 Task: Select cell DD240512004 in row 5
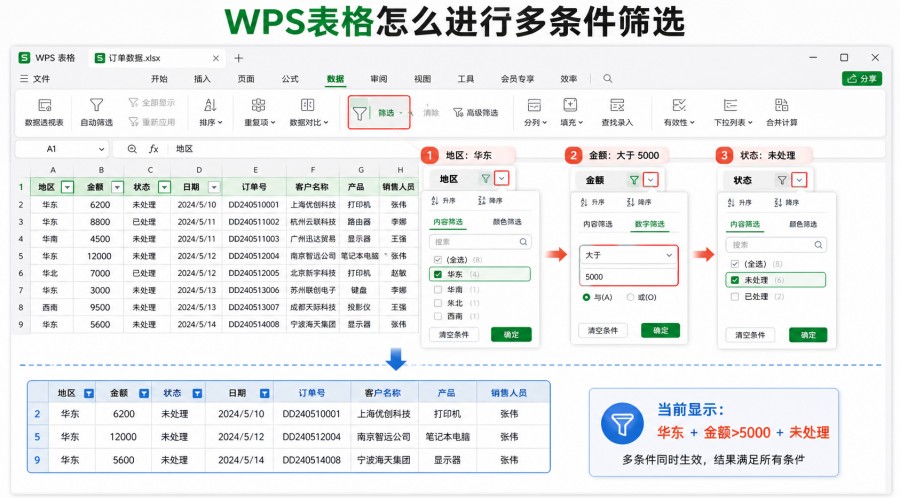[x=254, y=256]
